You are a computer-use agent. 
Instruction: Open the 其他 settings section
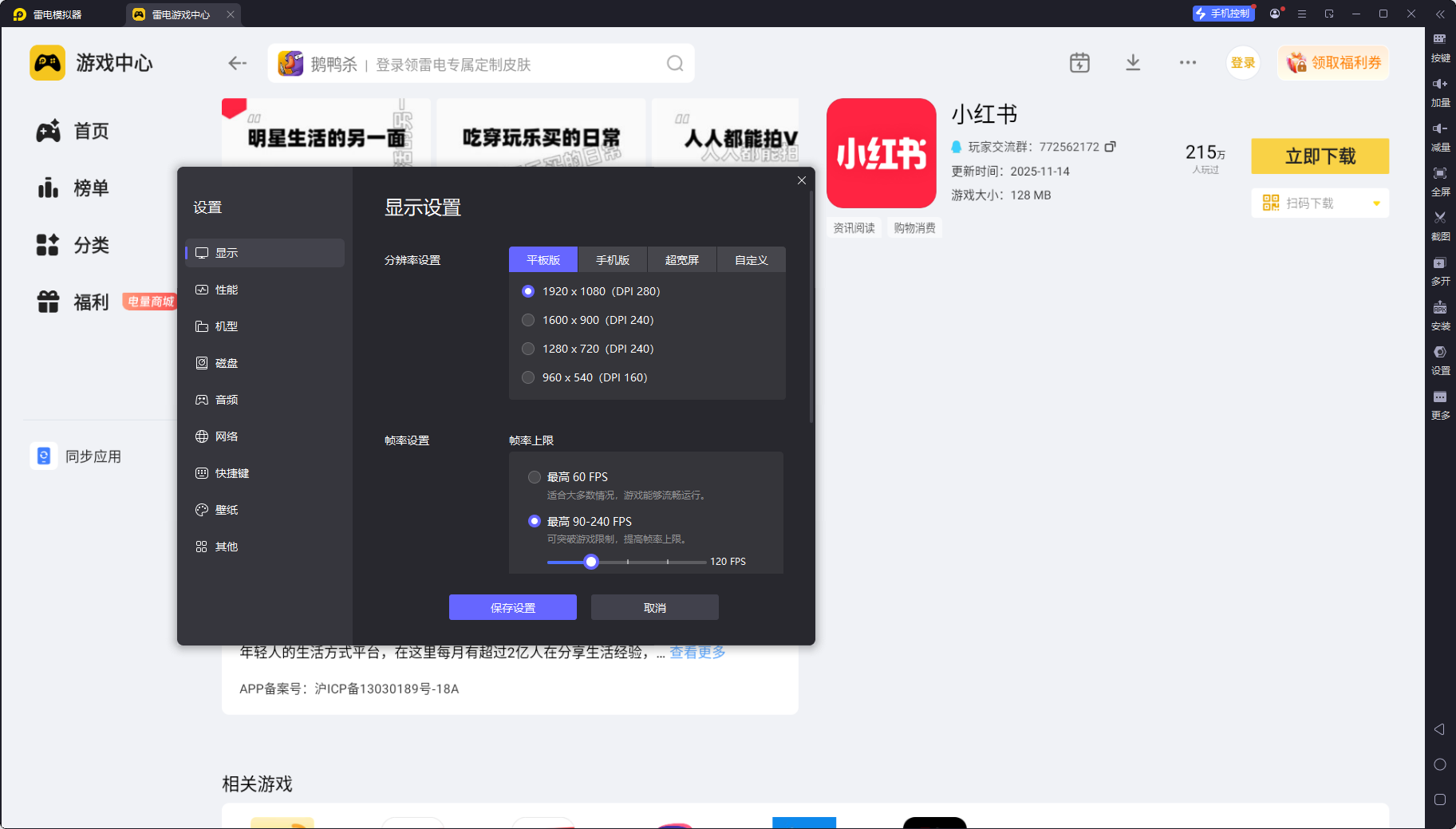tap(265, 547)
